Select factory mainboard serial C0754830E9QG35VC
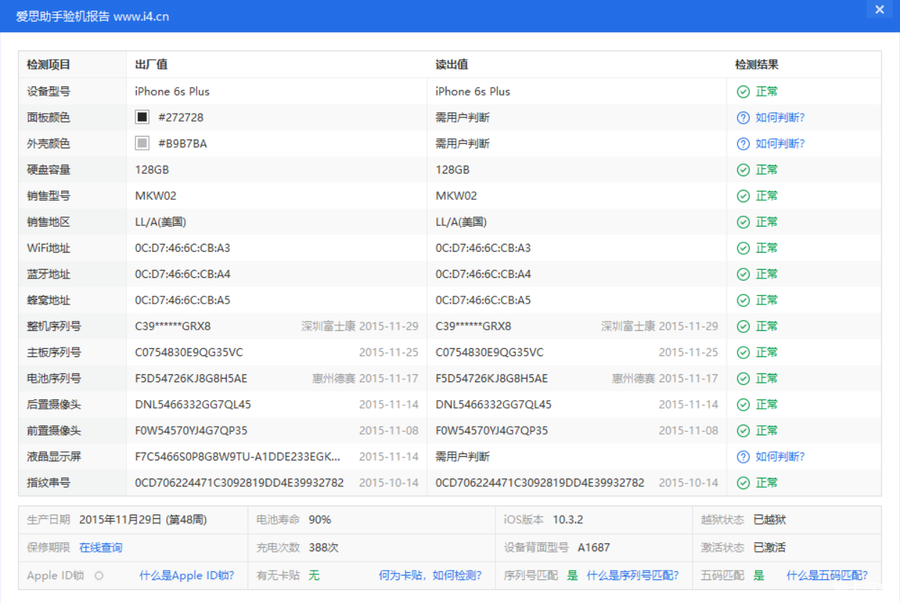 (189, 352)
